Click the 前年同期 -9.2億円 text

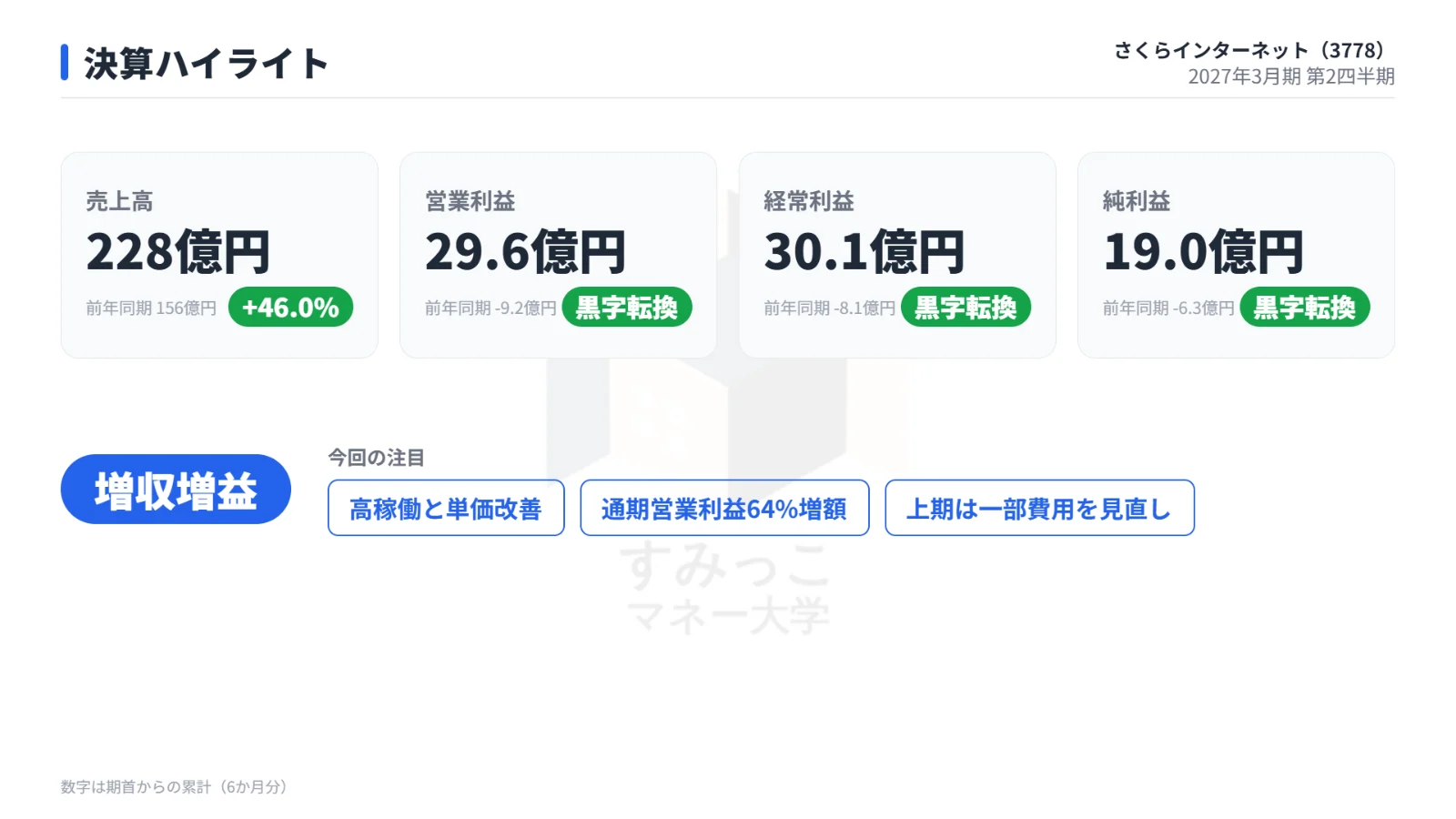coord(490,308)
